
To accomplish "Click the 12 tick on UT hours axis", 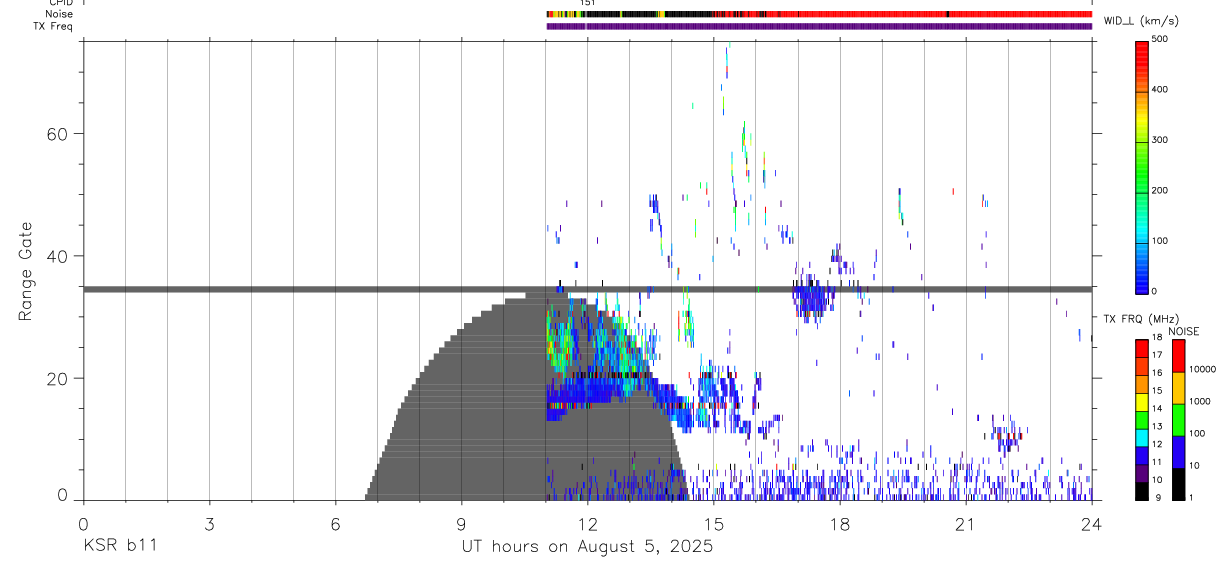I will (587, 523).
